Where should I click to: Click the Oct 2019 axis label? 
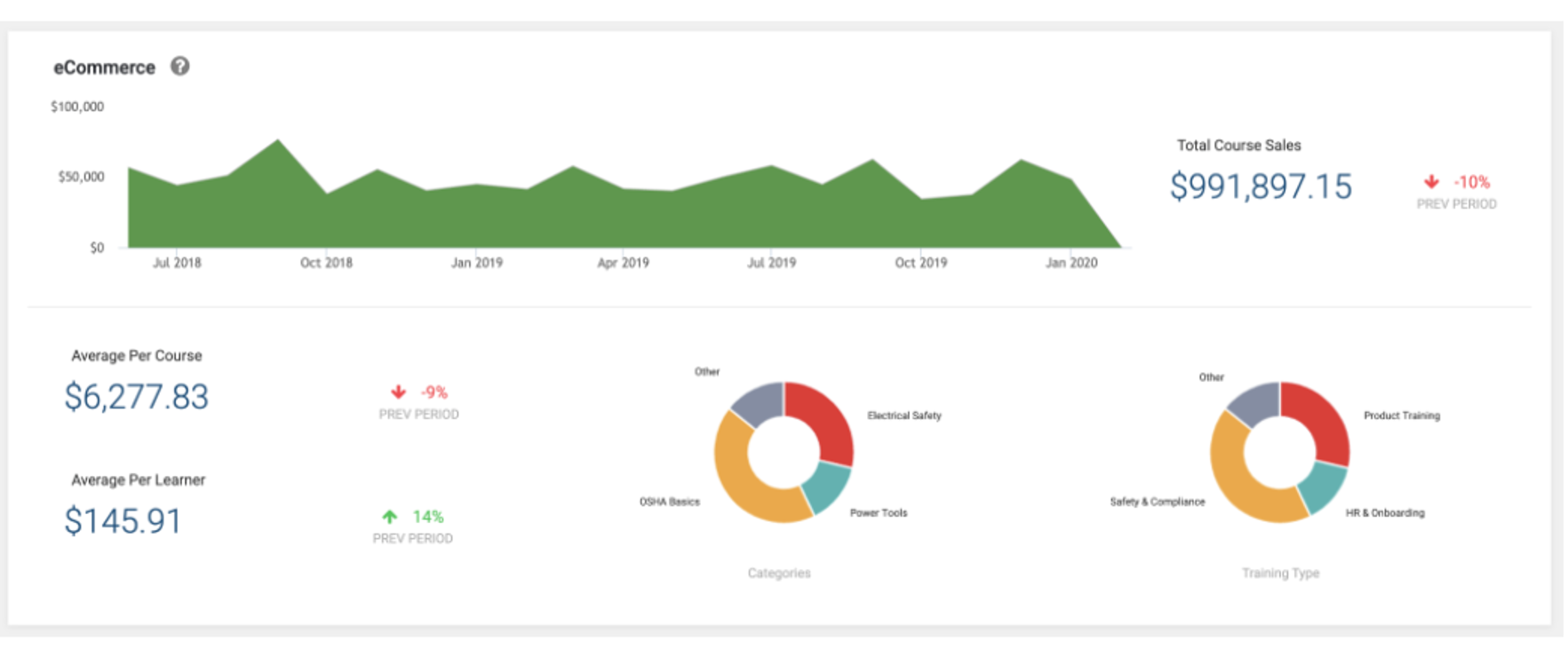[x=921, y=263]
